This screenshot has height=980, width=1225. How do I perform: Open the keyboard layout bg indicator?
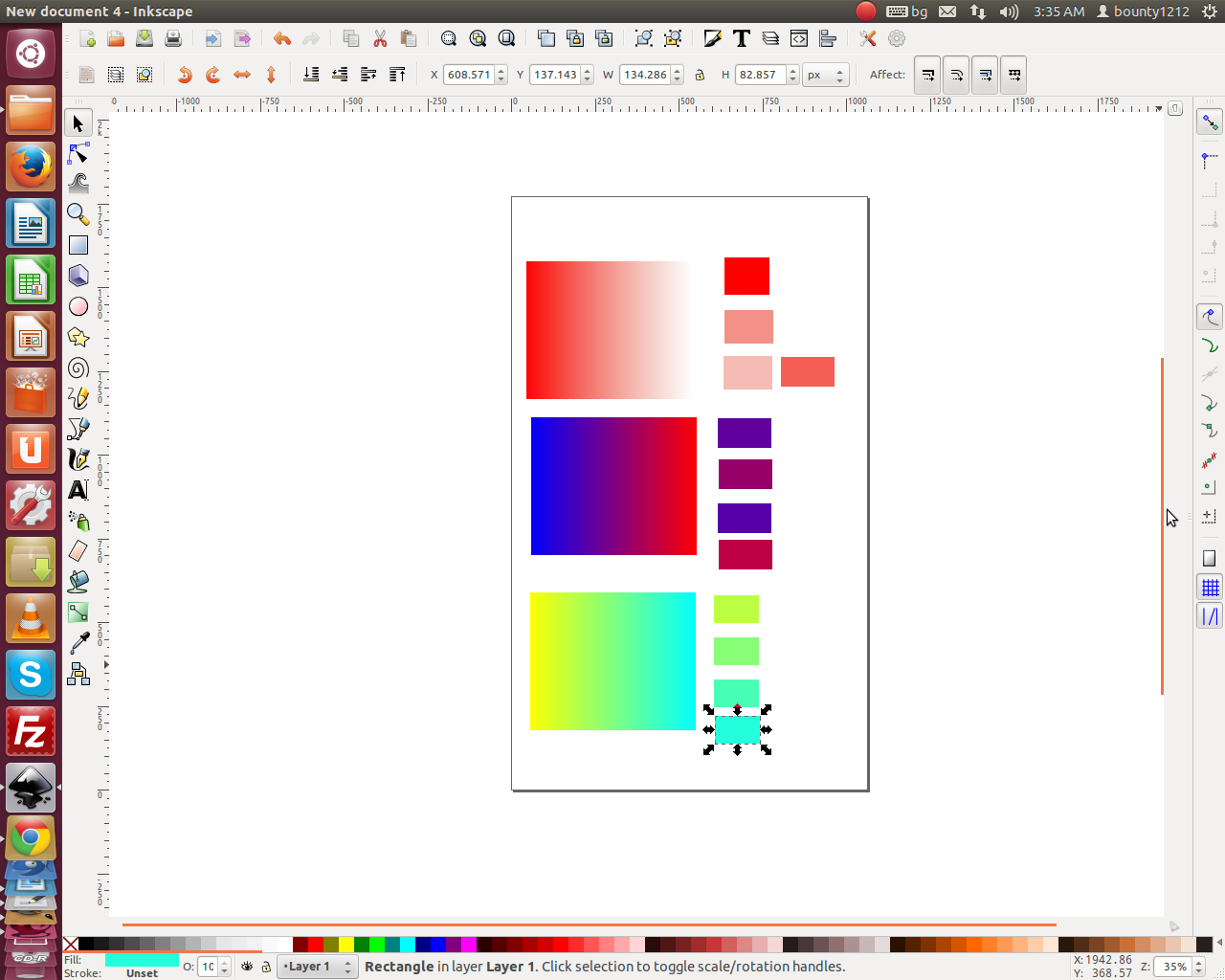pyautogui.click(x=907, y=11)
